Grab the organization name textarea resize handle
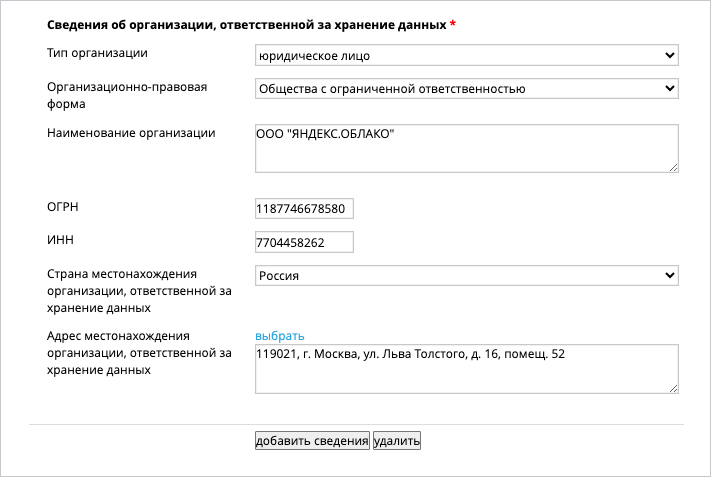Screen dimensions: 711x477 674,168
